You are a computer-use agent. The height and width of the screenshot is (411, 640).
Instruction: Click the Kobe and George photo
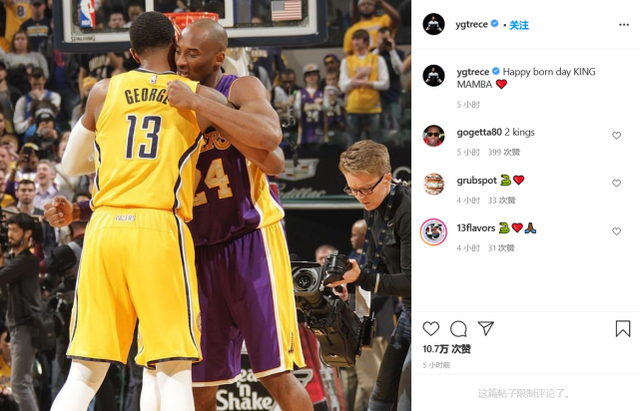coord(205,205)
